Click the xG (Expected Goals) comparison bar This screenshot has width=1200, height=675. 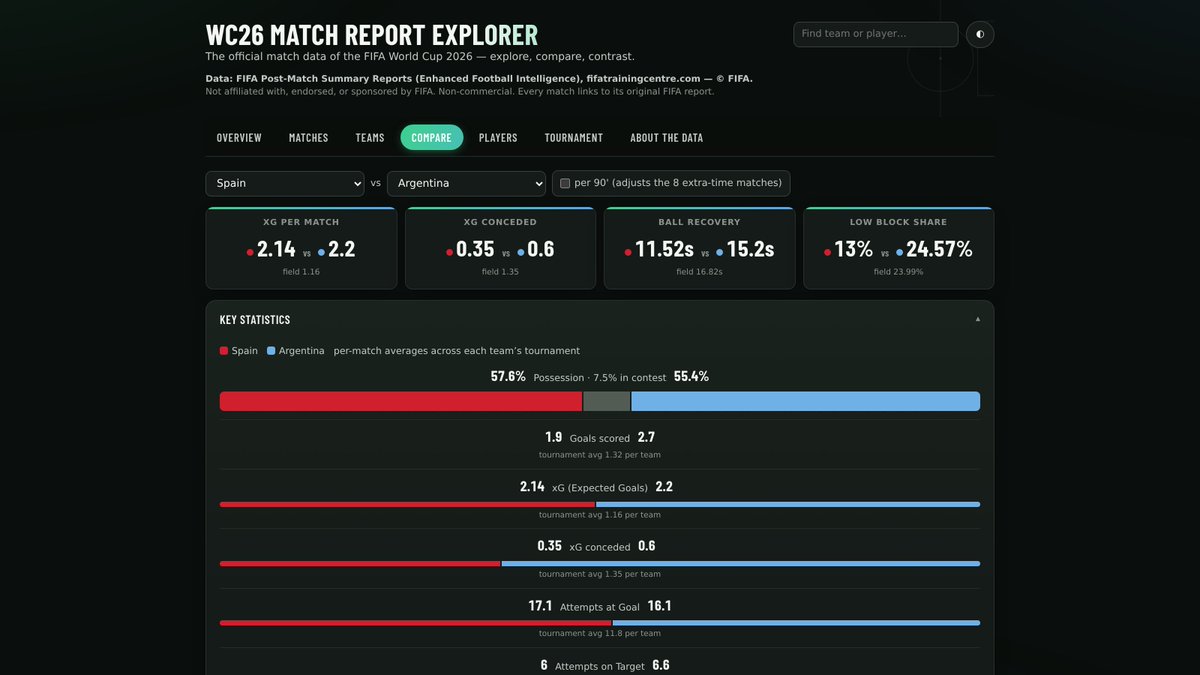(600, 504)
